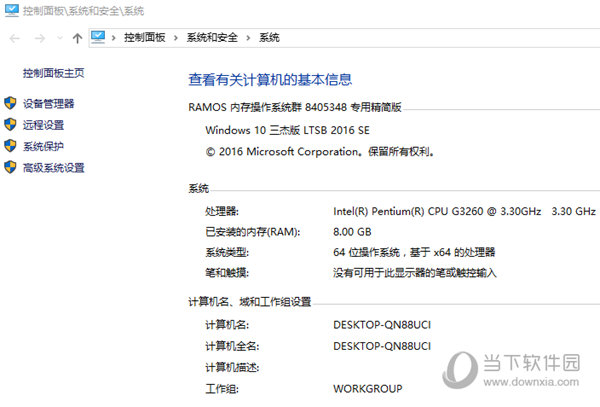Click the address bar empty field area

[x=440, y=38]
